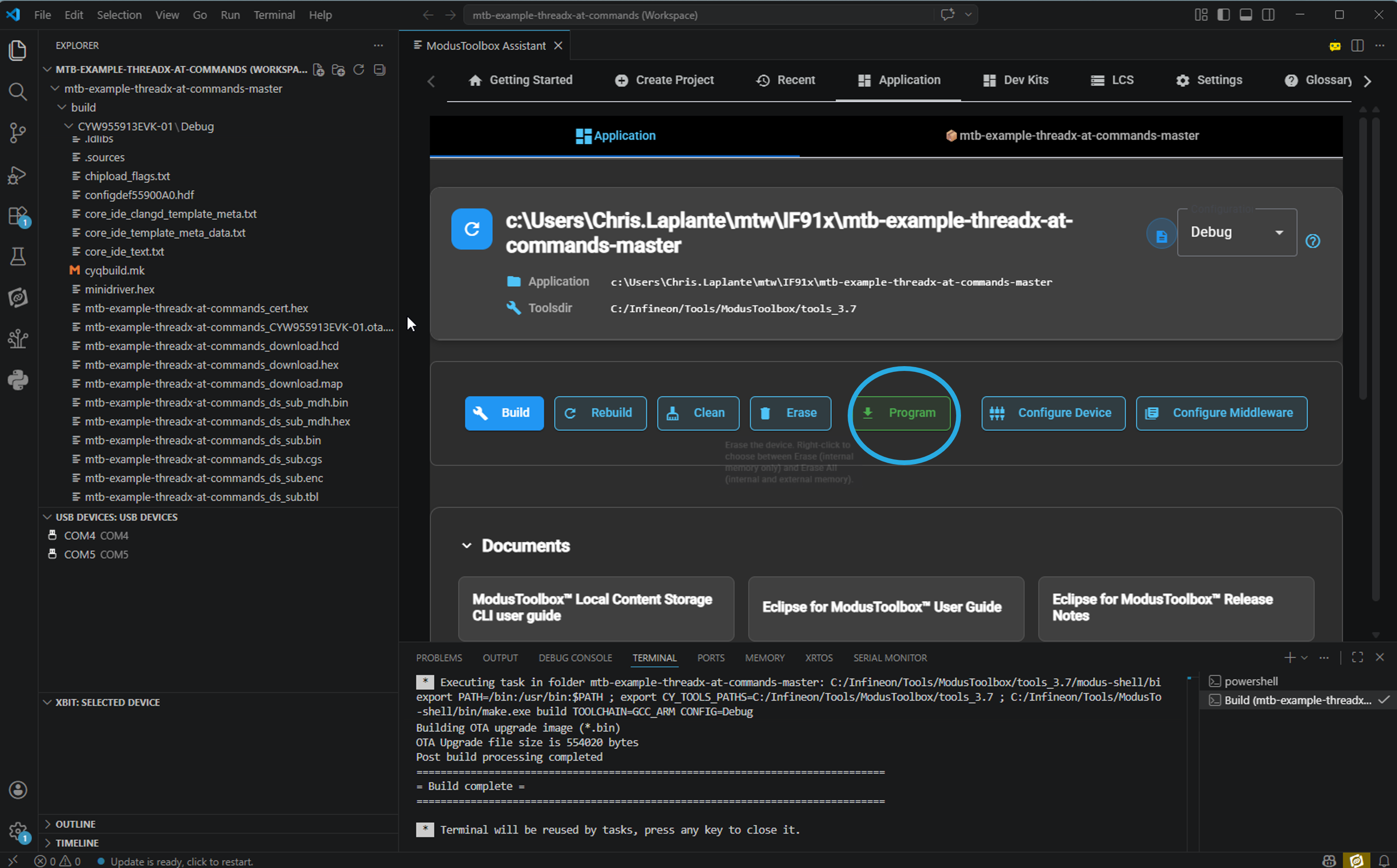The image size is (1397, 868).
Task: Open the Search view in the activity bar
Action: (x=18, y=92)
